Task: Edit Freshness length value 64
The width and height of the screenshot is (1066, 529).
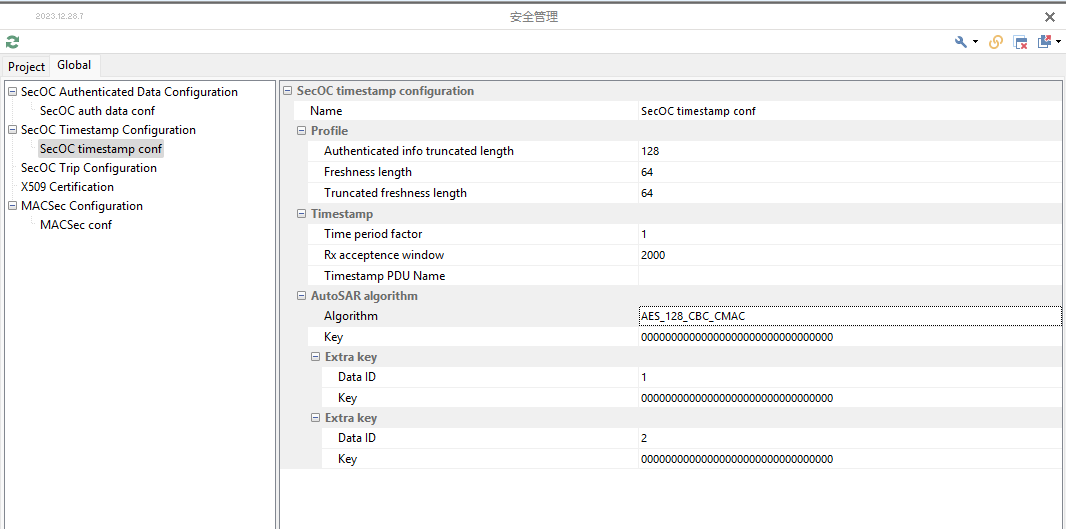Action: (850, 172)
